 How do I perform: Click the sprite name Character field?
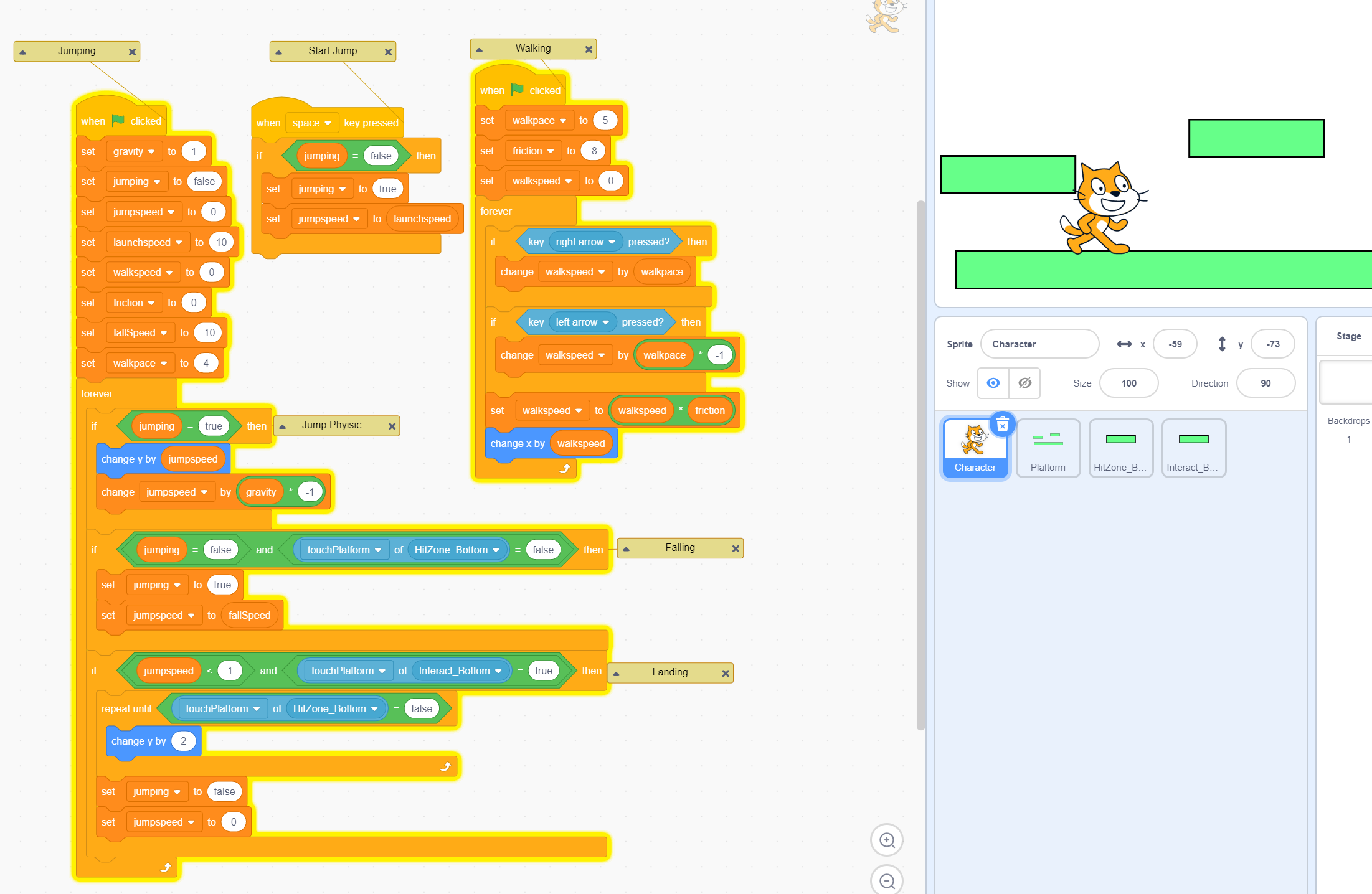click(x=1039, y=344)
